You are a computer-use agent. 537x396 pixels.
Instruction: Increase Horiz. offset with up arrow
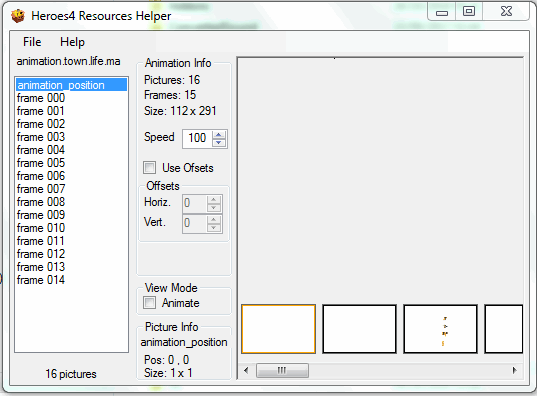click(x=214, y=199)
